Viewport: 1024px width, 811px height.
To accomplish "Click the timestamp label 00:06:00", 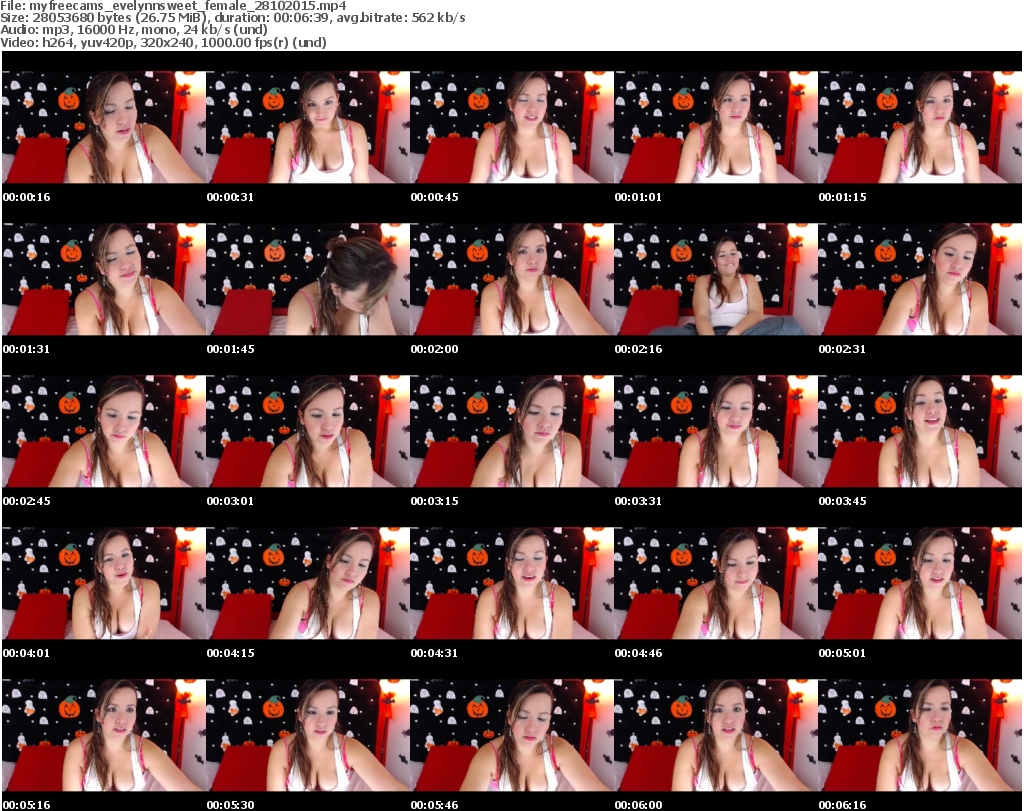I will (638, 805).
